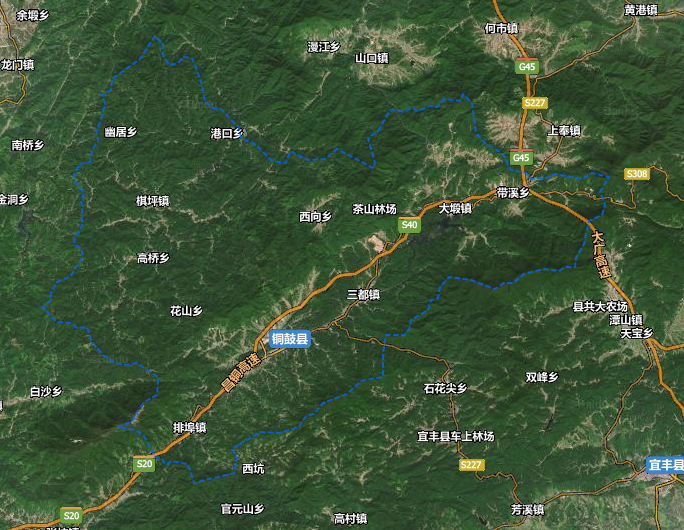Click the S227 shield near 芳溪镇

click(472, 465)
